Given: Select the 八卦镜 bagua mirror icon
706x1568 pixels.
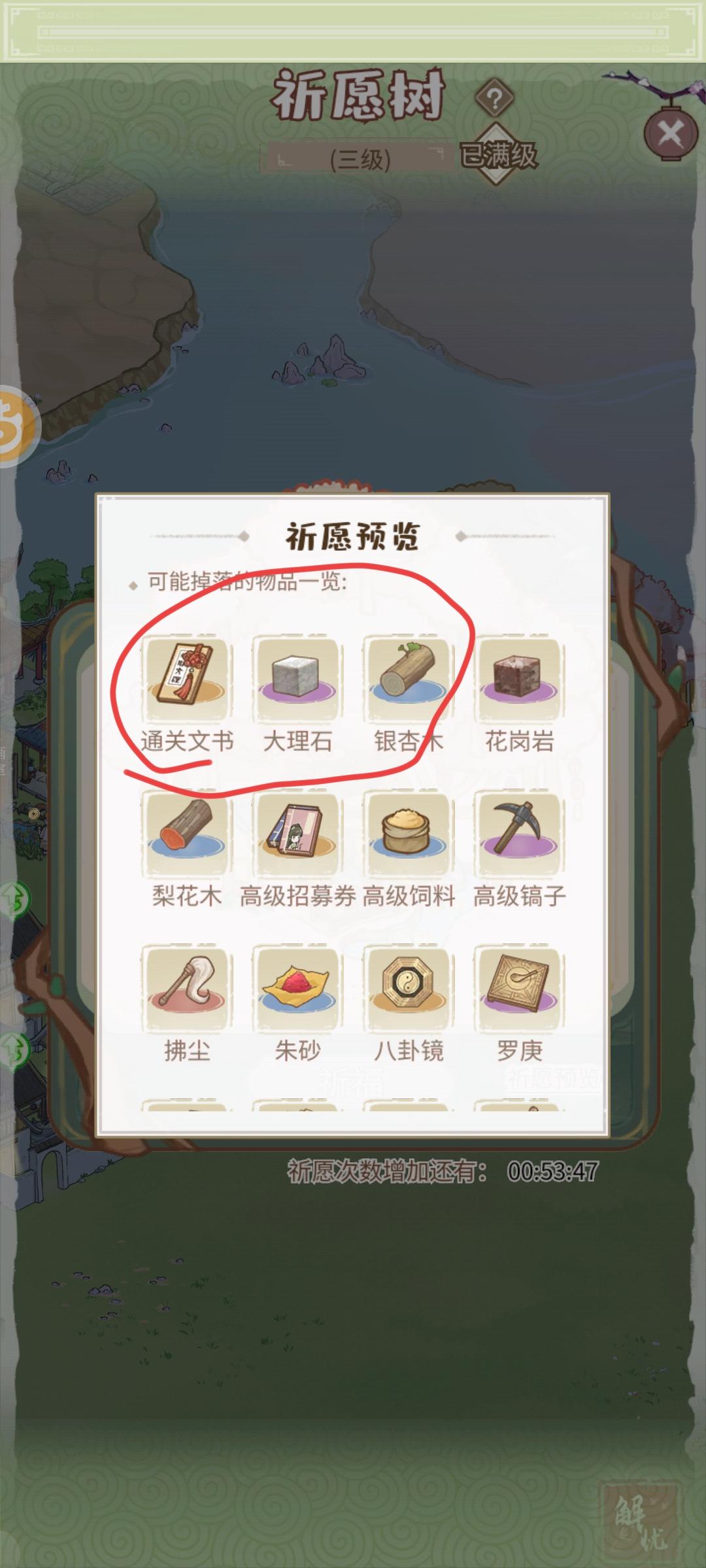Looking at the screenshot, I should 409,987.
